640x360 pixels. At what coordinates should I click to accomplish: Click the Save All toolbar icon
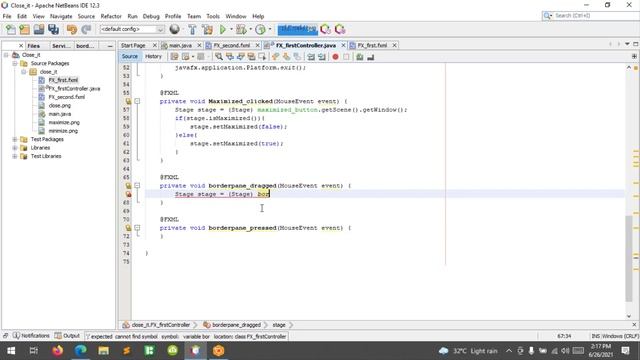pos(53,29)
